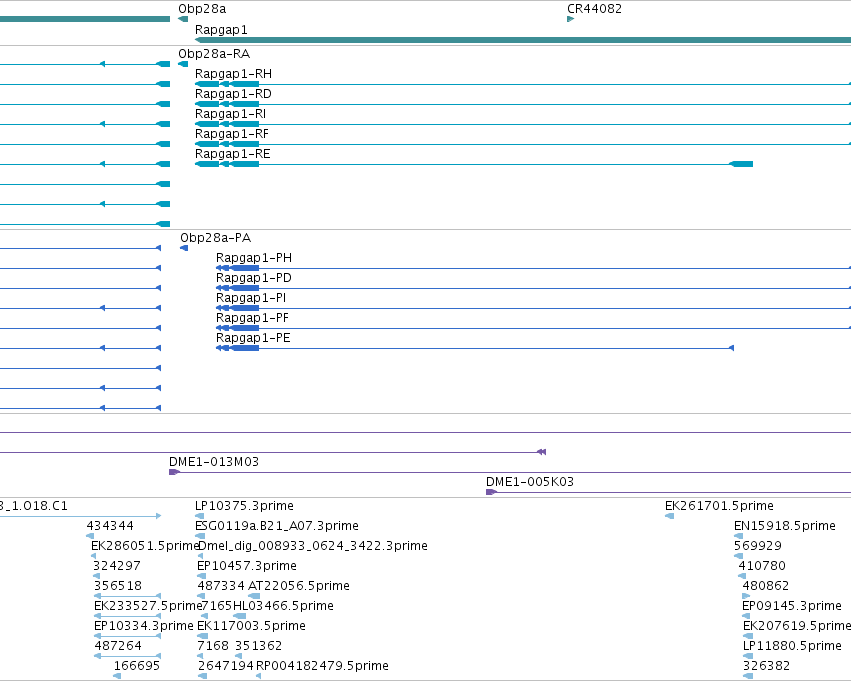Viewport: 851px width, 681px height.
Task: Click the 166695 EST label
Action: (x=137, y=666)
